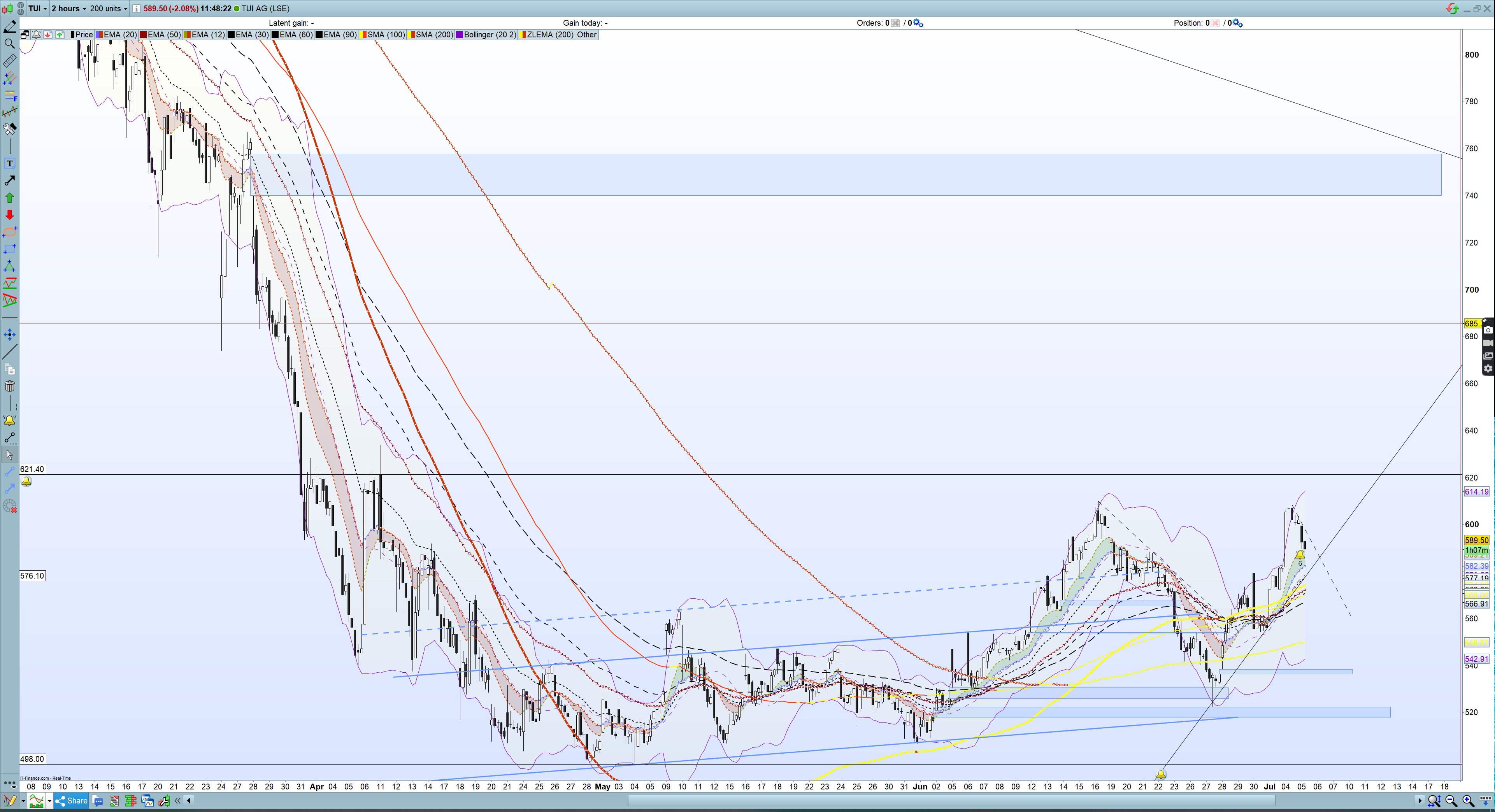Click the zoom in magnifier icon

tap(1468, 801)
